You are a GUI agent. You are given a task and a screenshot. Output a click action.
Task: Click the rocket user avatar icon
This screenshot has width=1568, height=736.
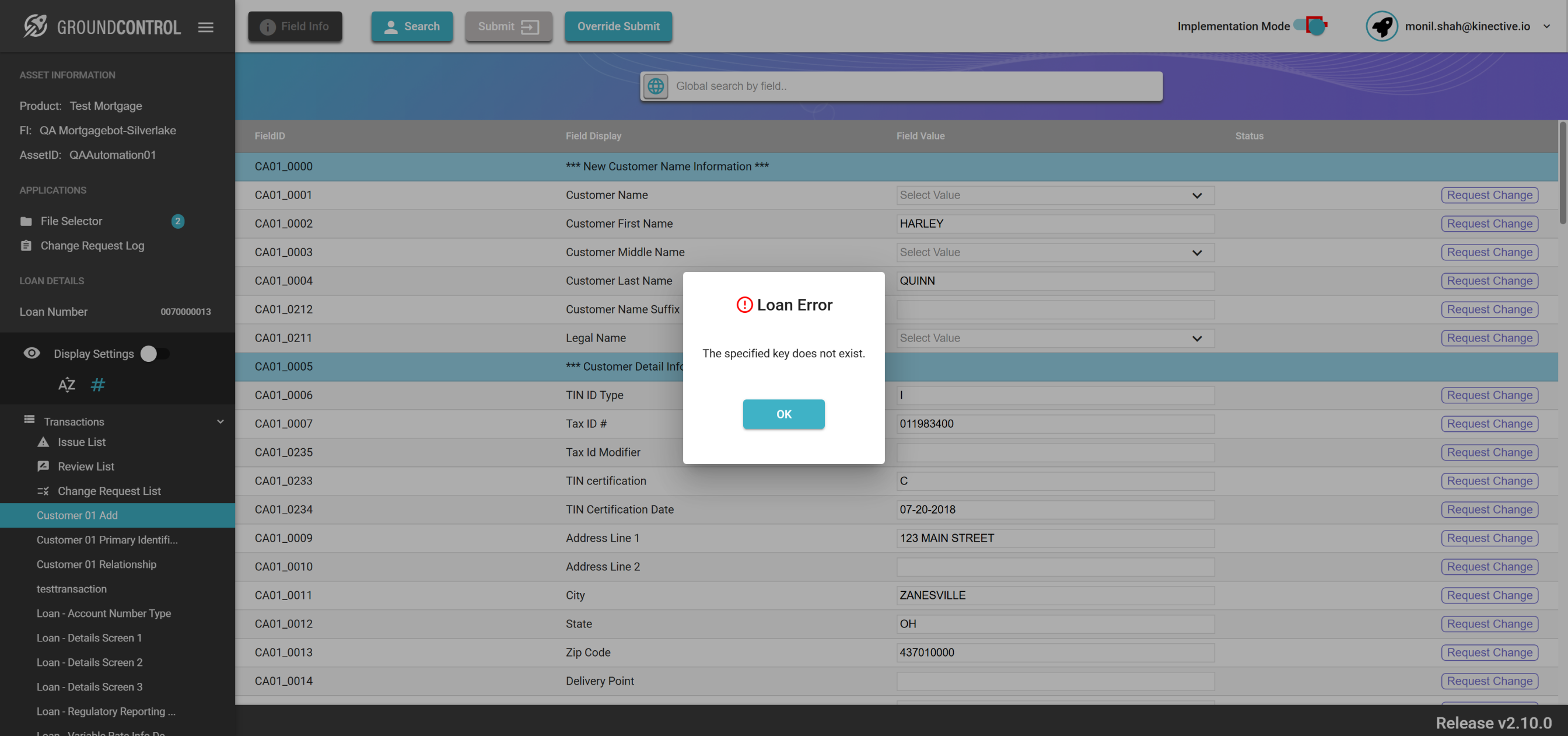tap(1382, 26)
